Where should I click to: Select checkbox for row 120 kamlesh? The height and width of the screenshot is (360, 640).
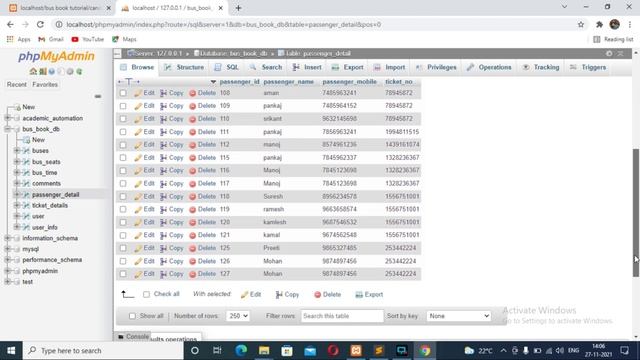point(123,222)
